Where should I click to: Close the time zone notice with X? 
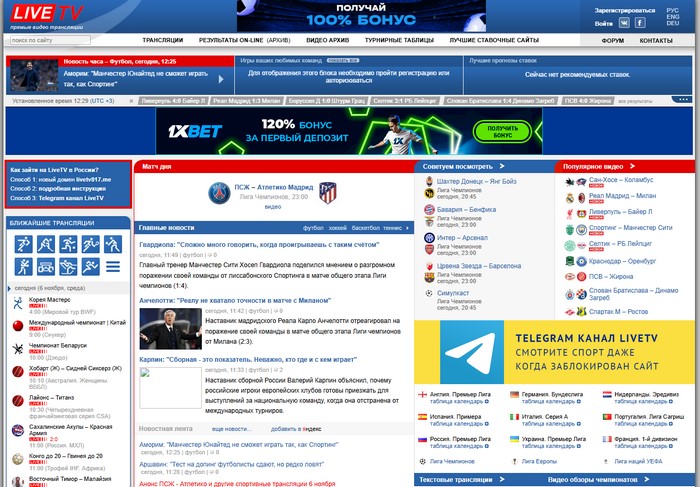(x=131, y=101)
